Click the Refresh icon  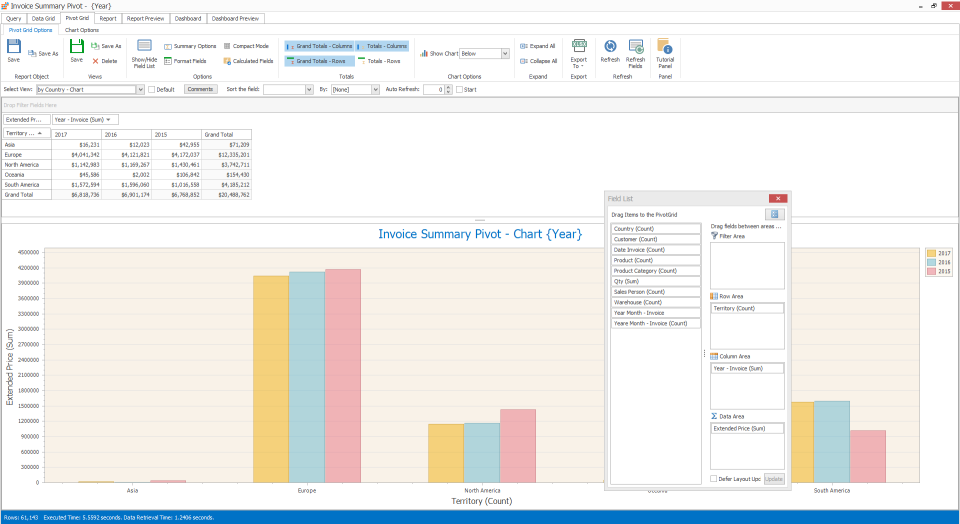(x=610, y=47)
